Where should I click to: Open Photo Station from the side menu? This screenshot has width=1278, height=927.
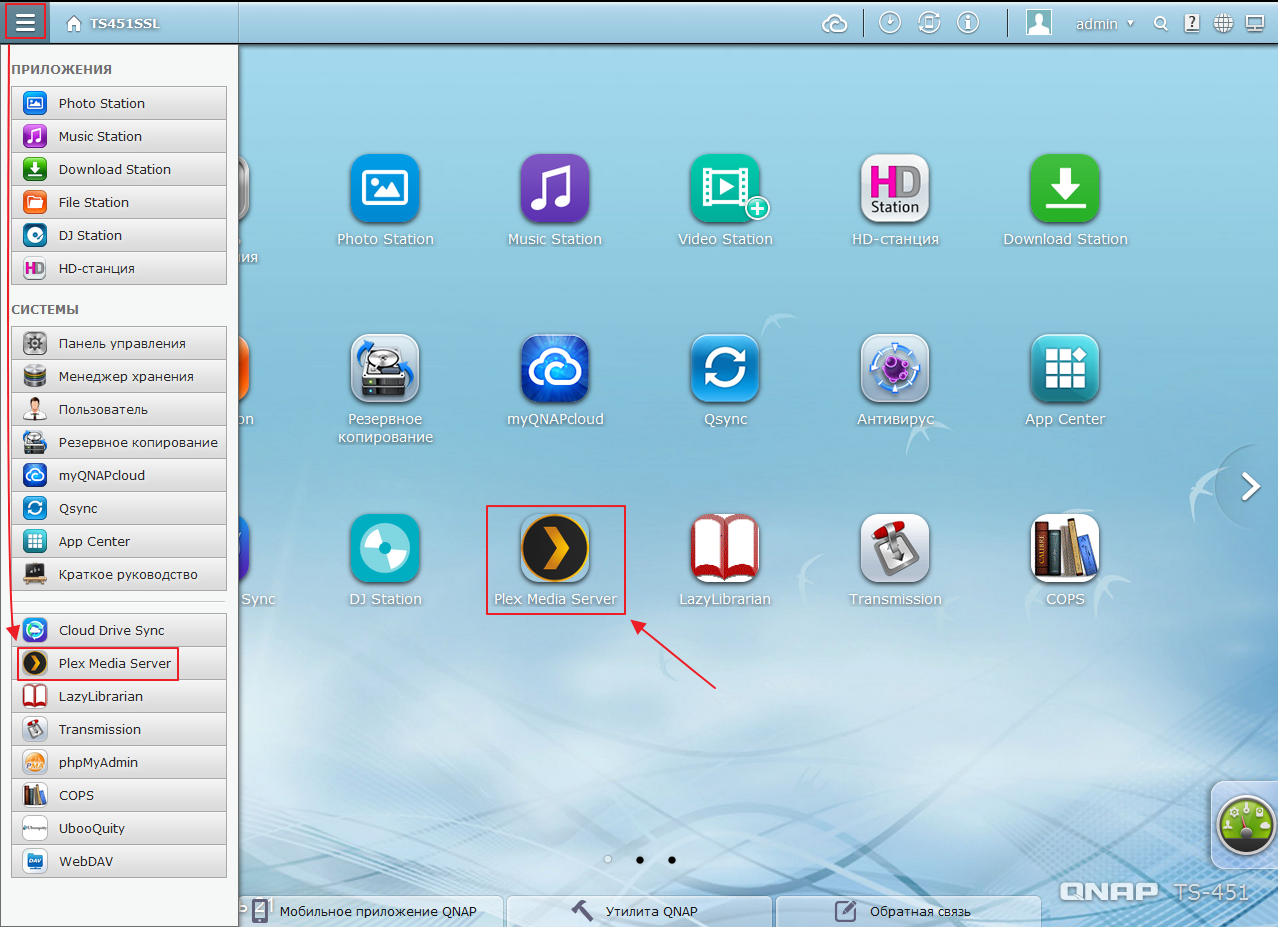[x=119, y=103]
